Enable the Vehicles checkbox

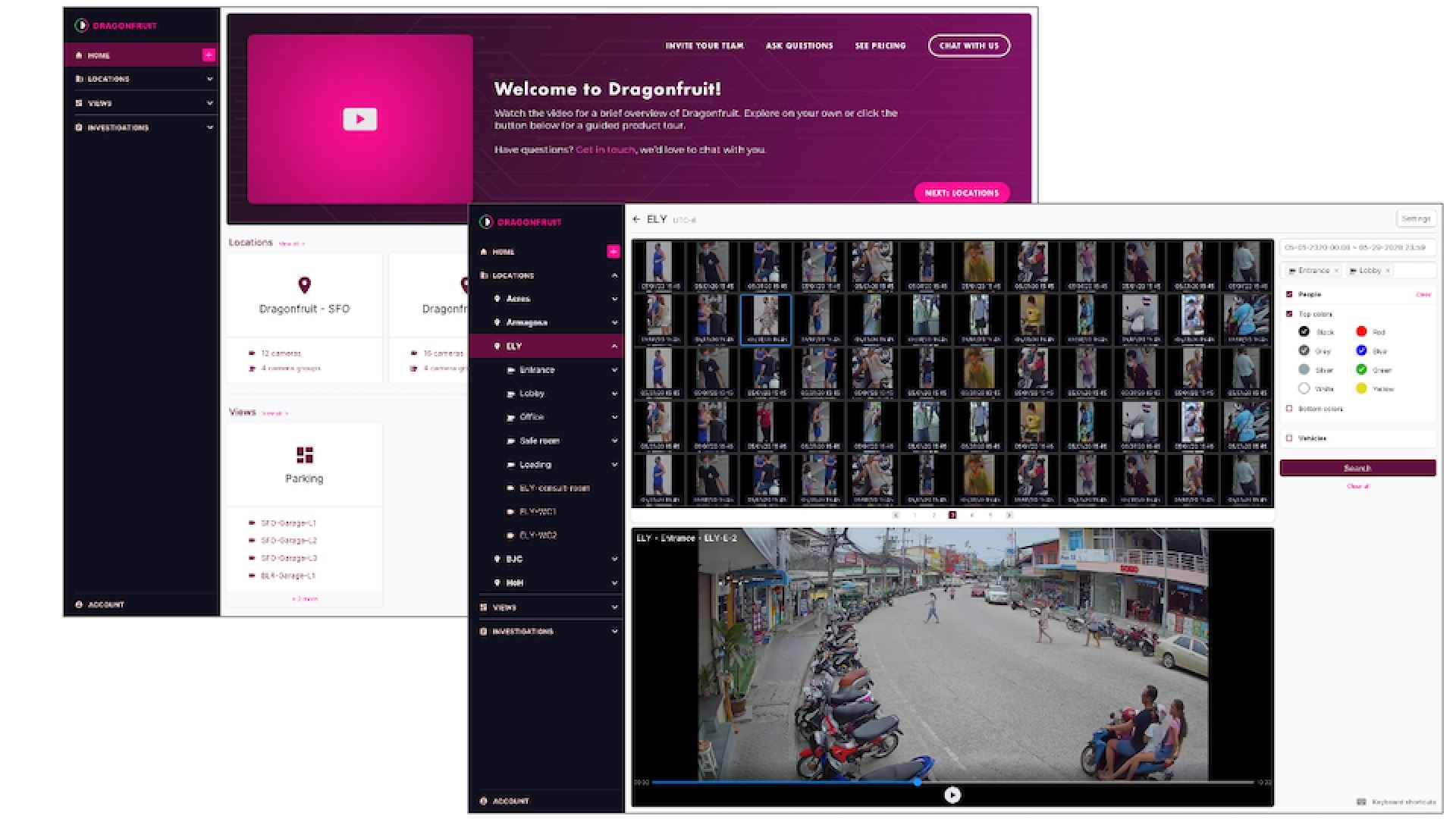click(x=1289, y=438)
